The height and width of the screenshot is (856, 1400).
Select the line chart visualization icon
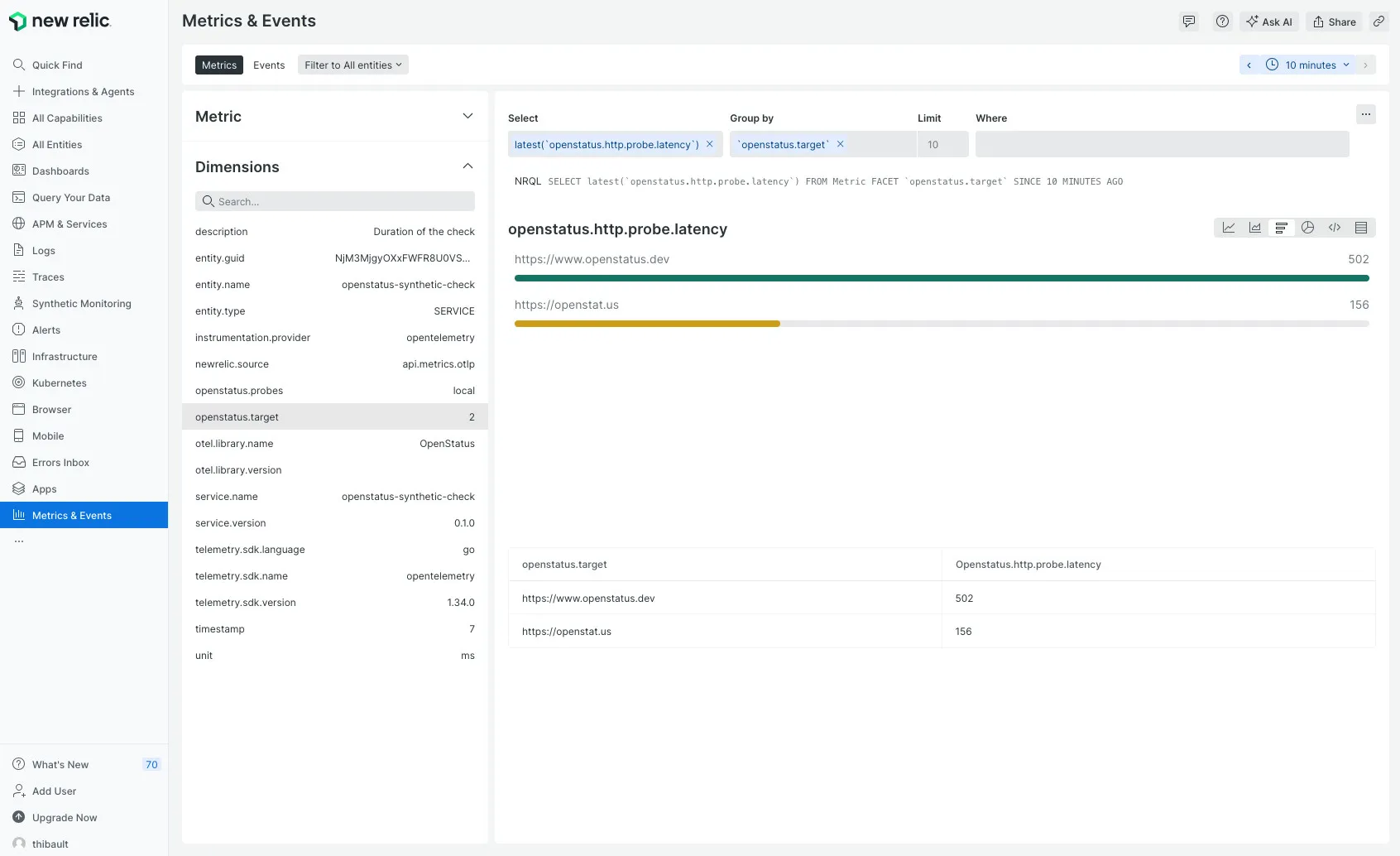(x=1229, y=228)
